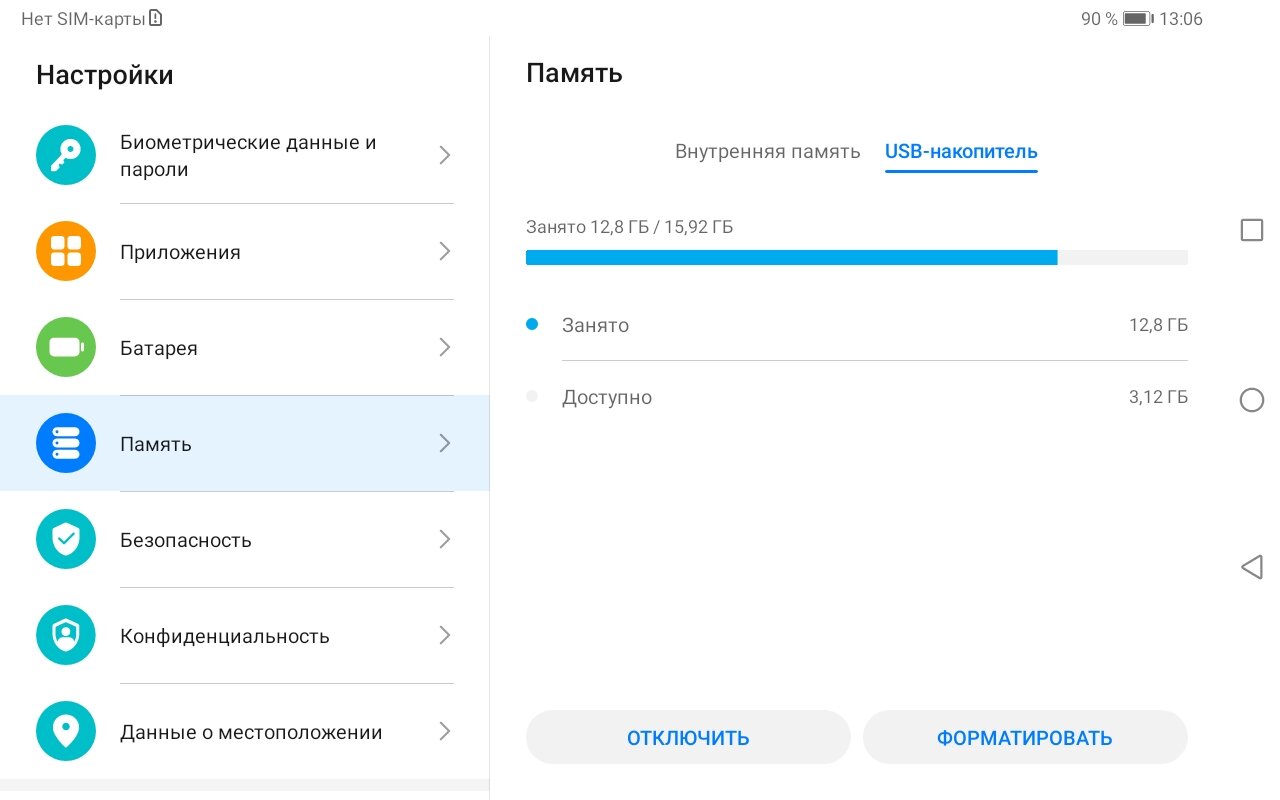
Task: Switch to the Внутренняя память tab
Action: [767, 152]
